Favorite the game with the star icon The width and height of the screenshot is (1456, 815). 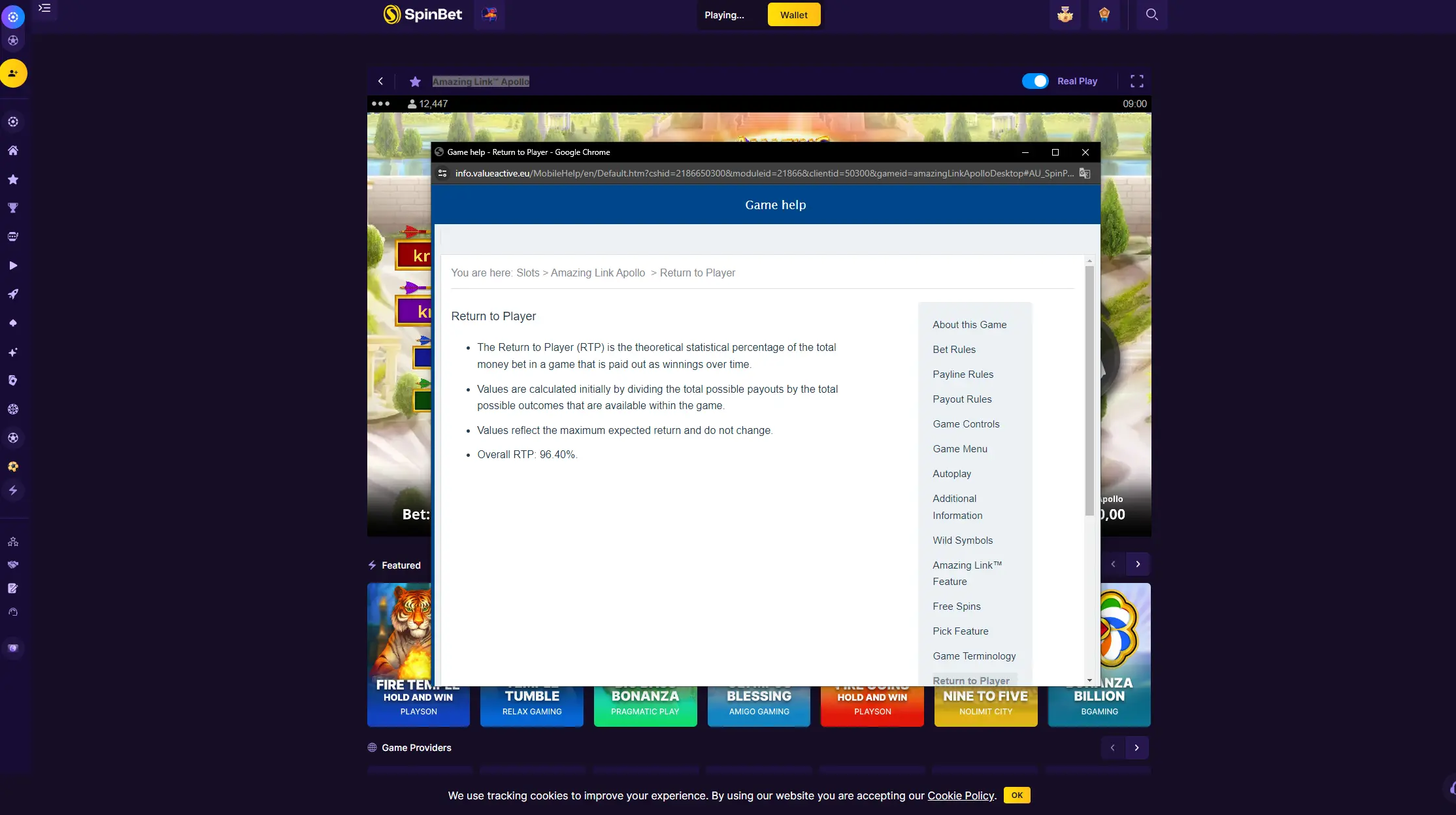[415, 82]
